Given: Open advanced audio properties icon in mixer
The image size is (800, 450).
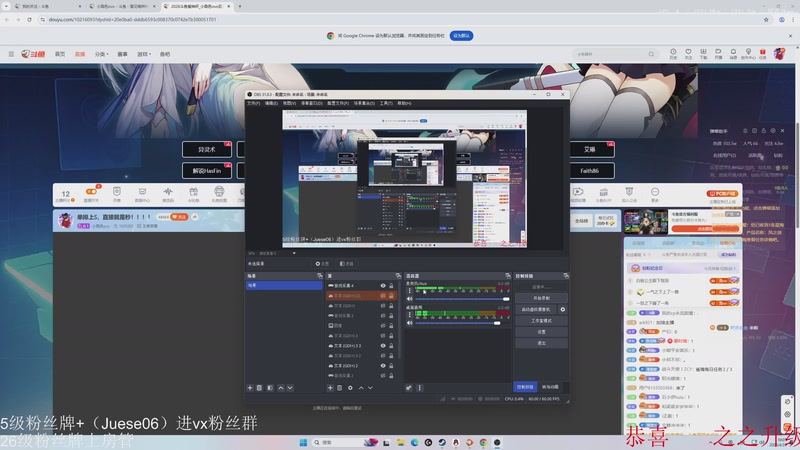Looking at the screenshot, I should tap(409, 388).
